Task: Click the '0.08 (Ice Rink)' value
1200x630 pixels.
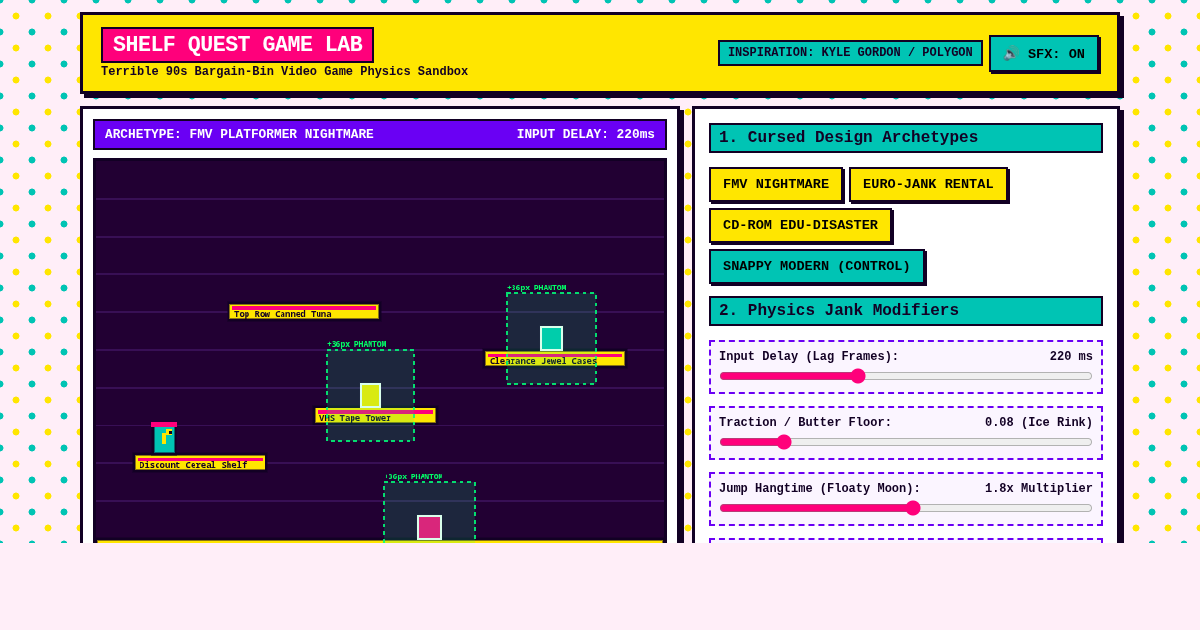Action: coord(1039,423)
